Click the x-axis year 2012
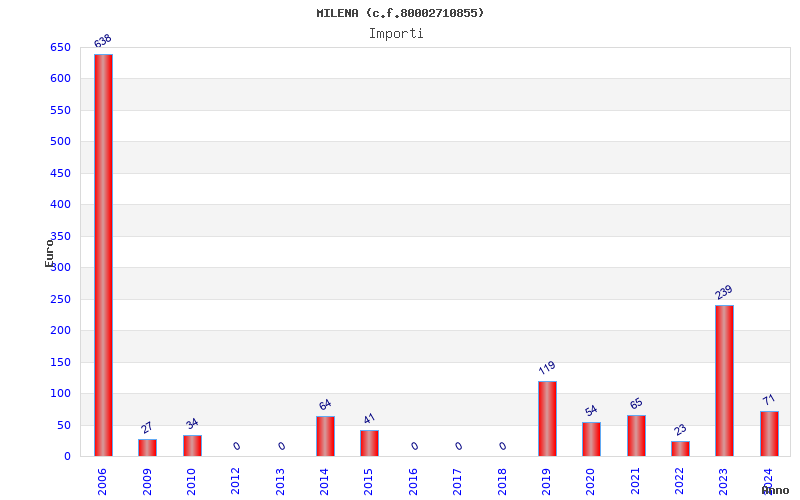This screenshot has width=800, height=500. (x=236, y=482)
